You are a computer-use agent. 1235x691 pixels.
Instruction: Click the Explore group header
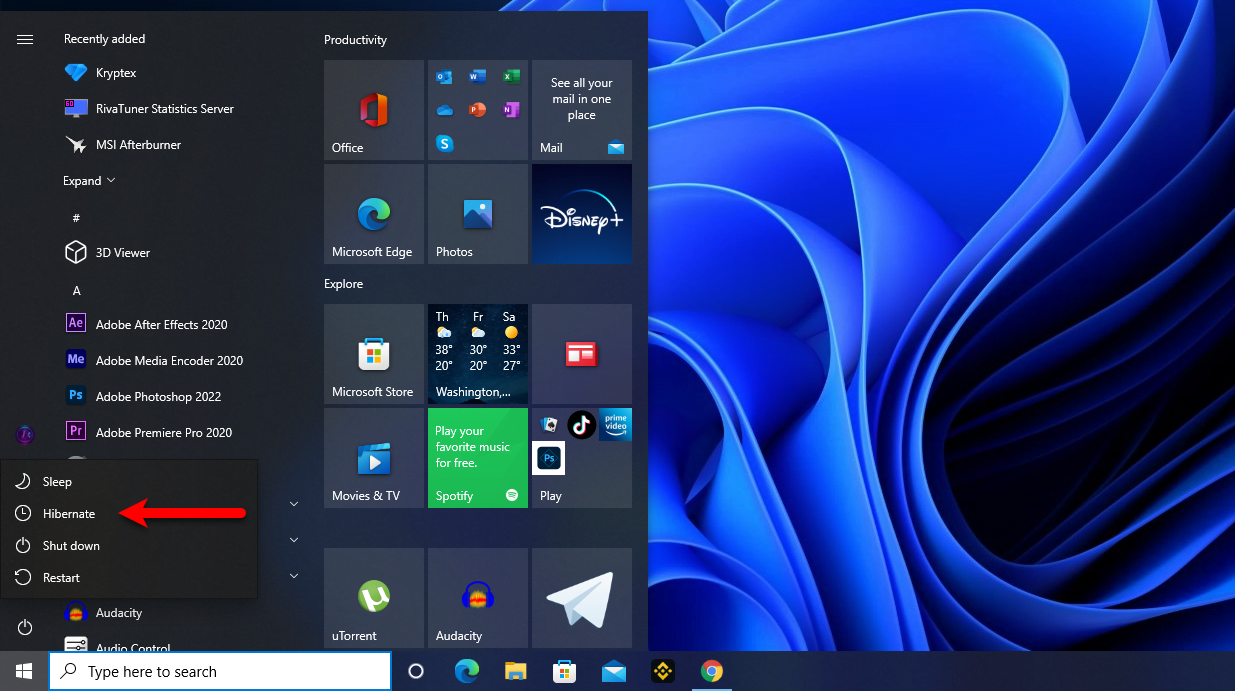click(343, 284)
